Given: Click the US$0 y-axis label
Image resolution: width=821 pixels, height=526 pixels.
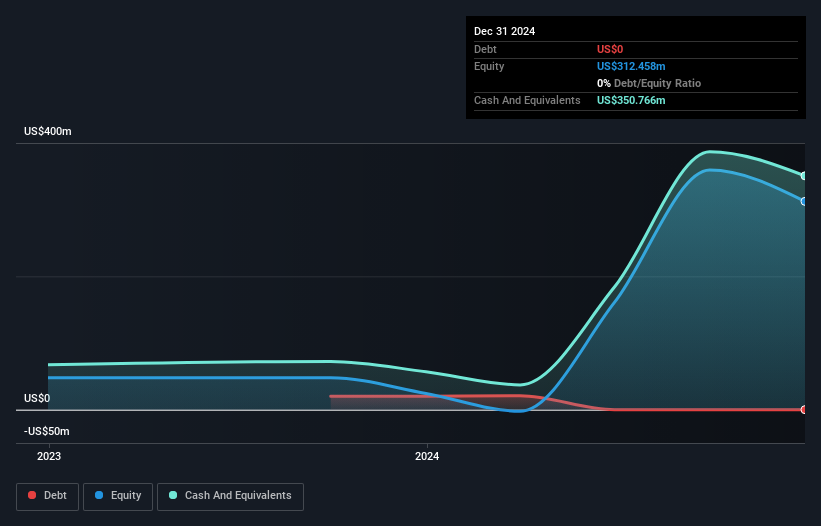Looking at the screenshot, I should pyautogui.click(x=37, y=398).
